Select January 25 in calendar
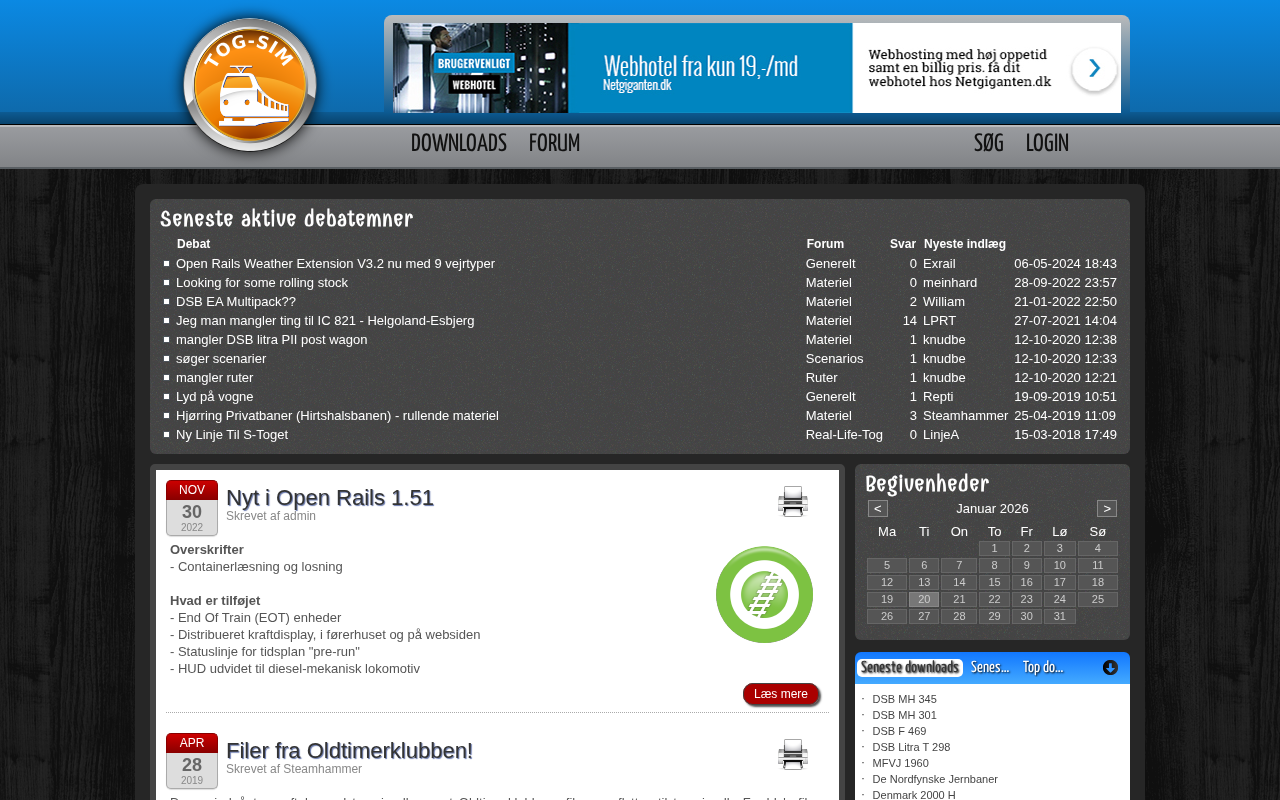The height and width of the screenshot is (800, 1280). [1098, 599]
